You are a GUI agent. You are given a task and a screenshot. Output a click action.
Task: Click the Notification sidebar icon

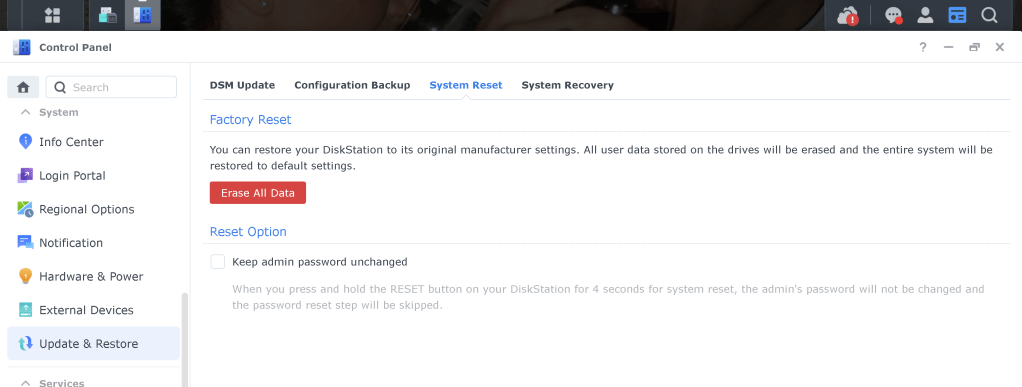click(x=25, y=242)
